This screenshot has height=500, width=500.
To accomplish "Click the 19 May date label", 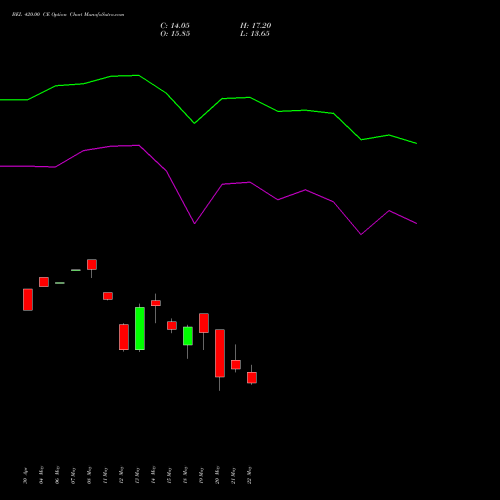I will (201, 475).
